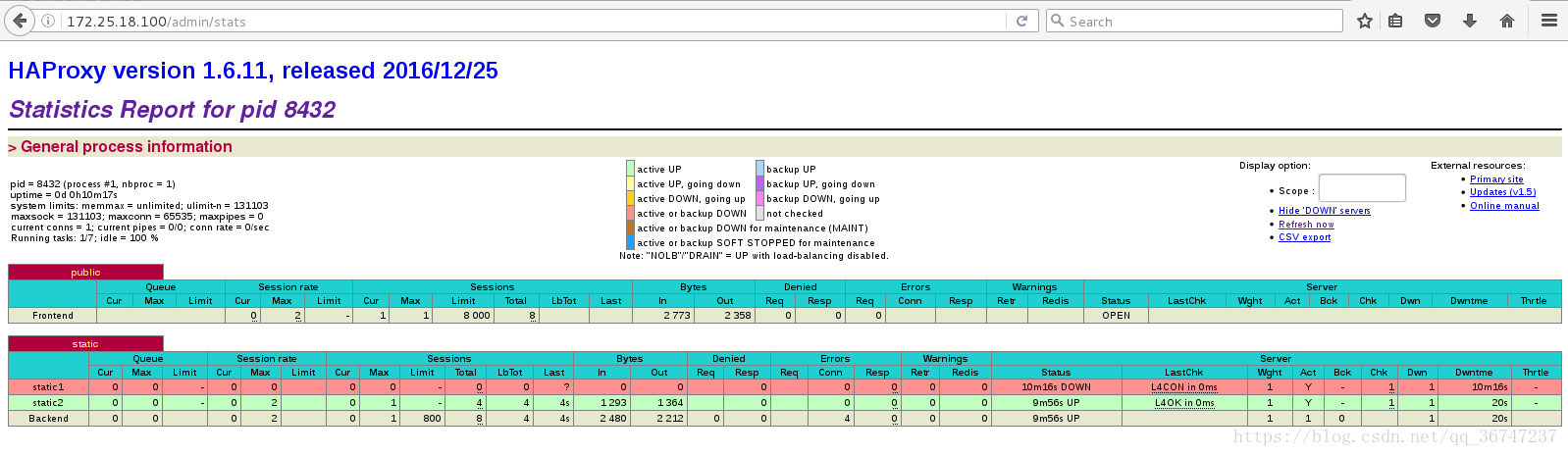Click the Hide 'DOWN' servers link
This screenshot has width=1568, height=456.
[1324, 211]
